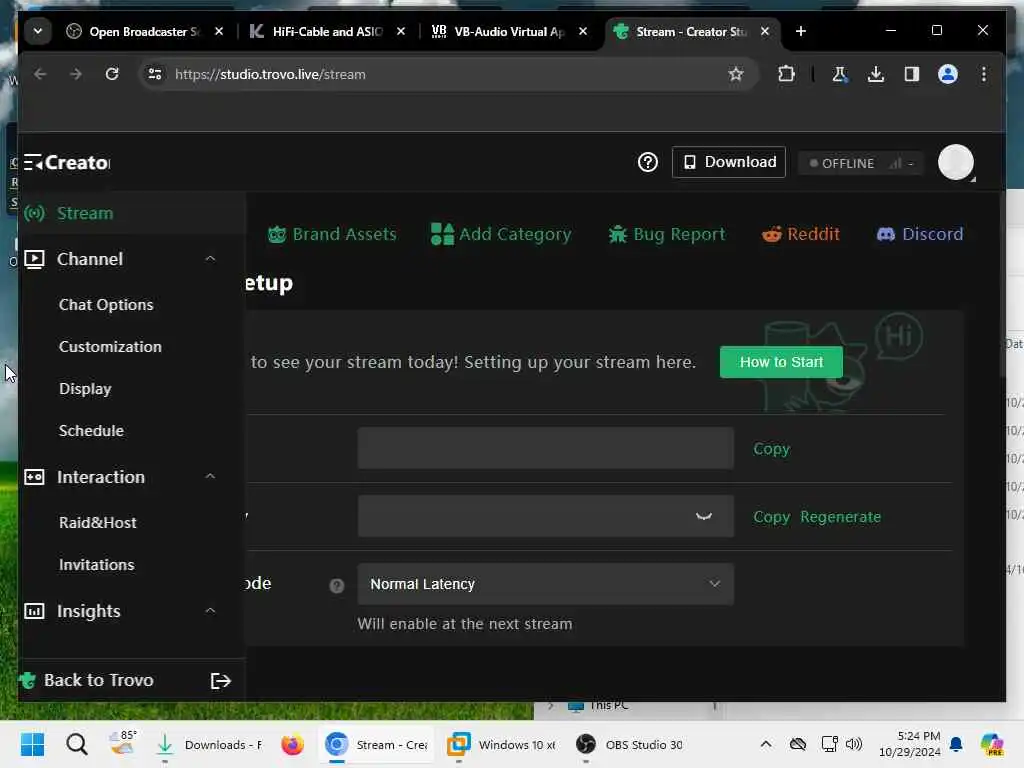Copy the first stream field value
Viewport: 1024px width, 768px height.
[771, 449]
